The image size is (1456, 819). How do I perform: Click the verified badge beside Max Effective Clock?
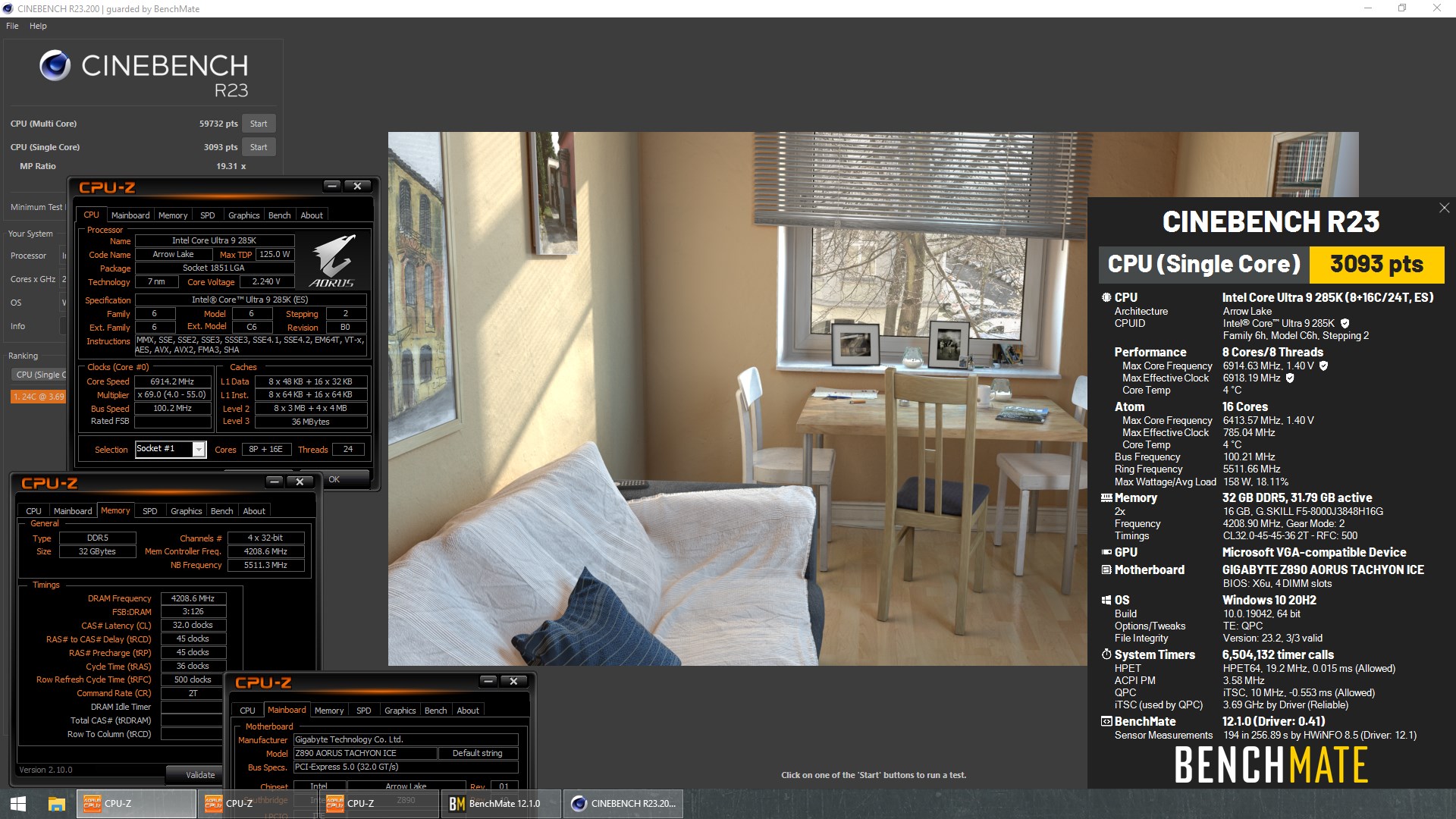1290,378
